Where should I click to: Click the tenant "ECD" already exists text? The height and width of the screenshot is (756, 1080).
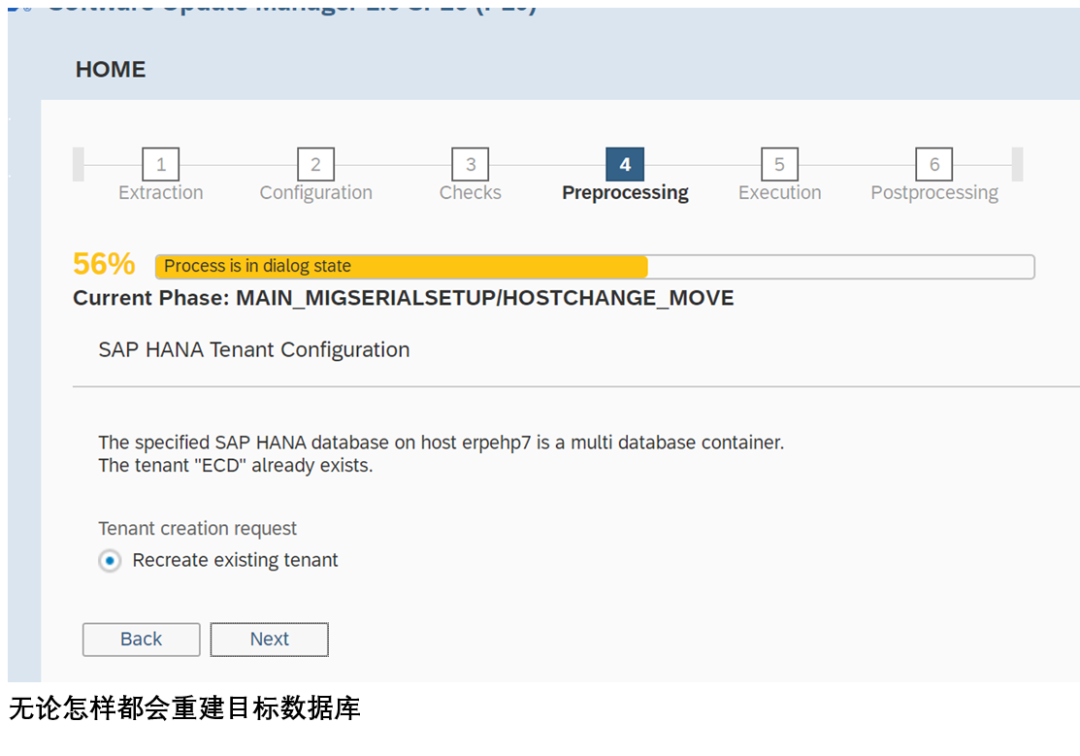tap(236, 465)
